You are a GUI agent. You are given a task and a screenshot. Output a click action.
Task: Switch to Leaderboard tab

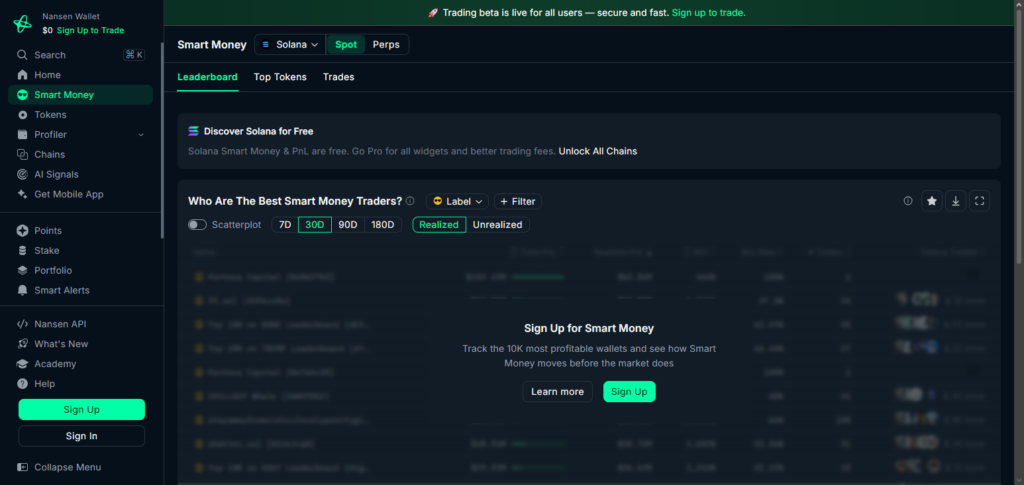tap(208, 77)
